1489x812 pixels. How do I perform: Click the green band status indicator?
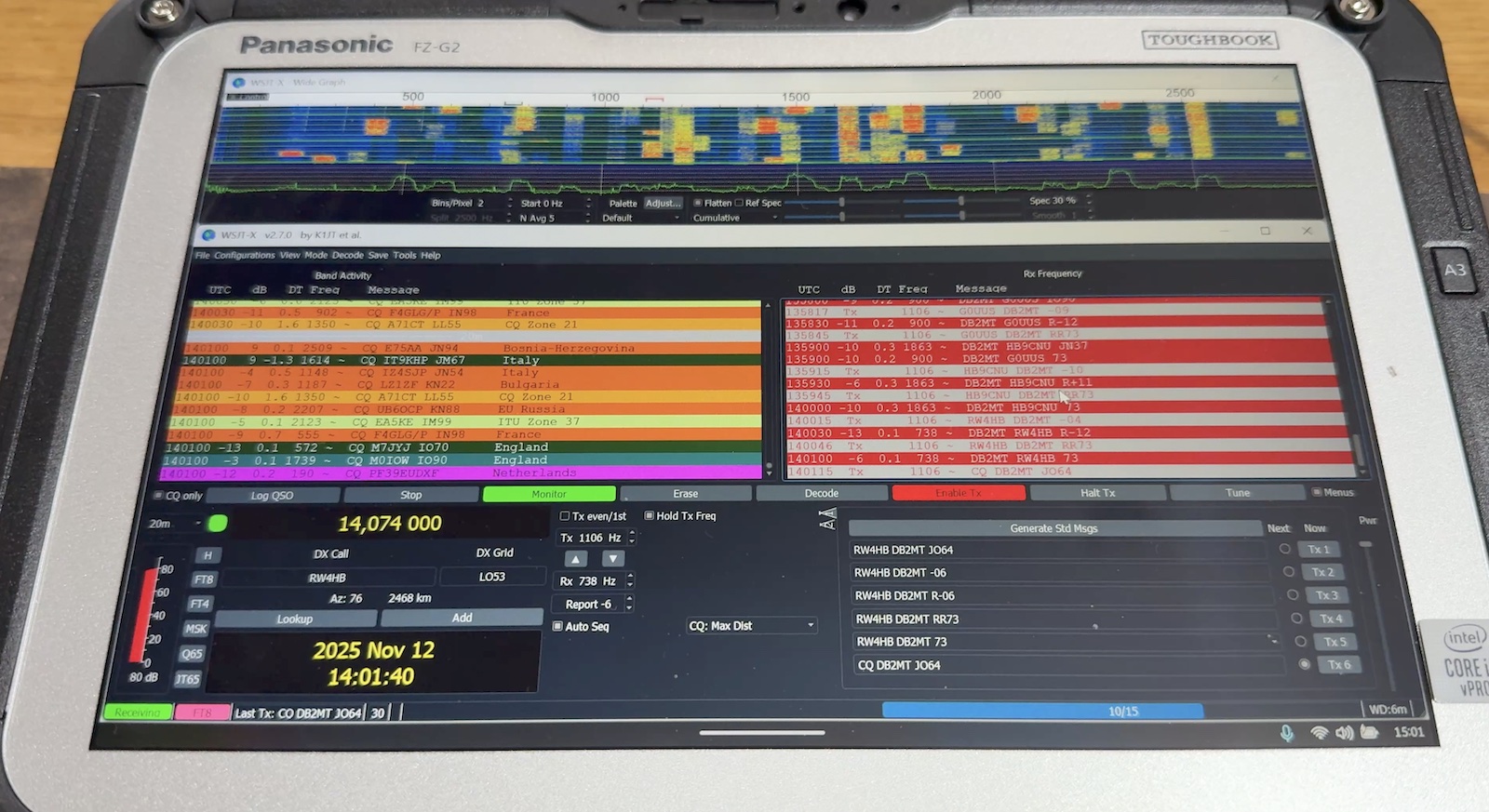pyautogui.click(x=218, y=524)
